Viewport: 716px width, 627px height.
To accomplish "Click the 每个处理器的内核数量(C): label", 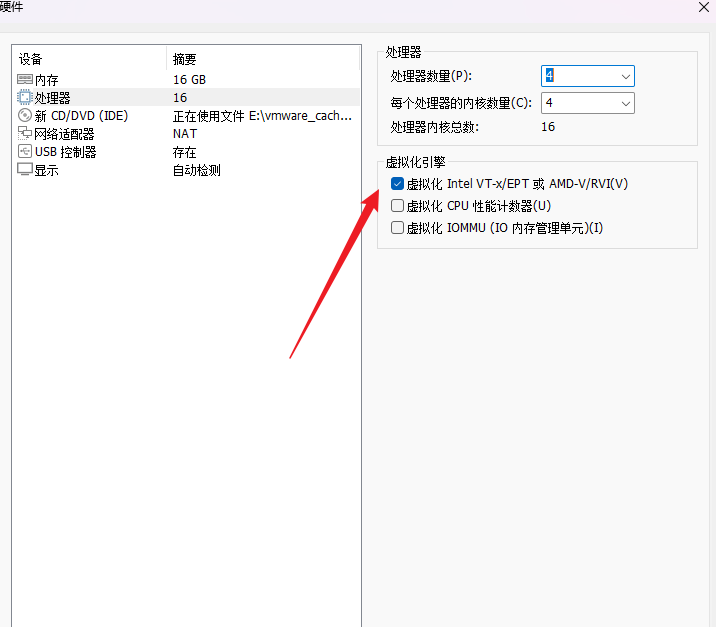I will [x=461, y=103].
